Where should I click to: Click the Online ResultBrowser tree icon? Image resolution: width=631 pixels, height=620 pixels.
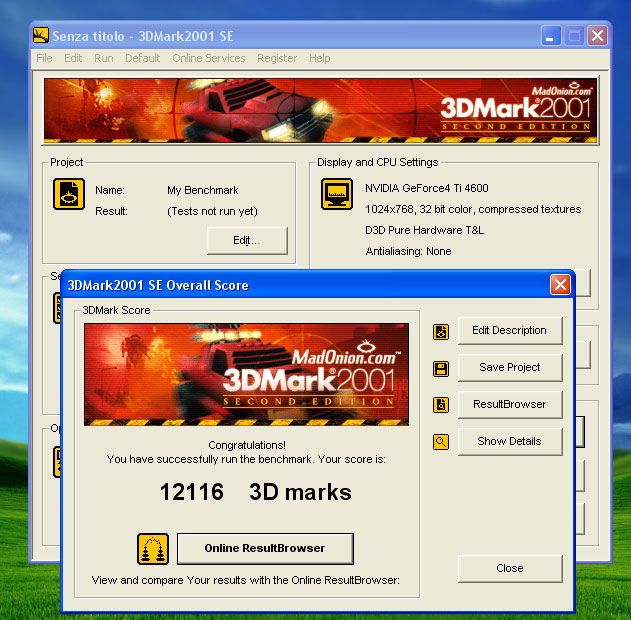153,549
